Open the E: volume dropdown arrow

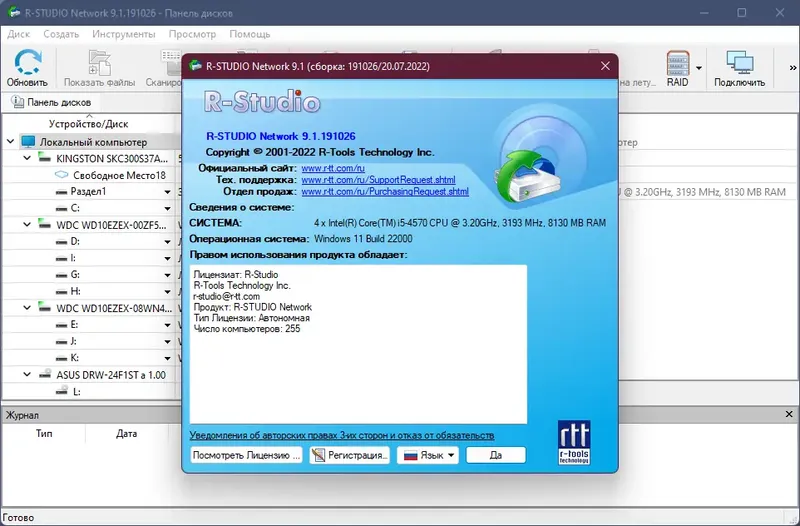[167, 325]
